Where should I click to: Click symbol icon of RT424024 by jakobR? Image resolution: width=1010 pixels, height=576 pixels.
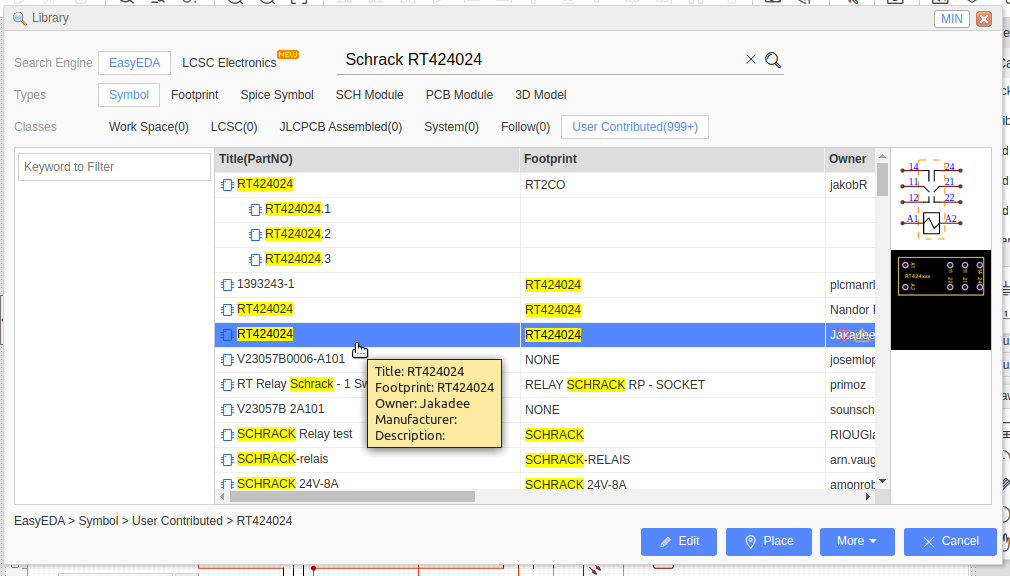click(x=227, y=185)
